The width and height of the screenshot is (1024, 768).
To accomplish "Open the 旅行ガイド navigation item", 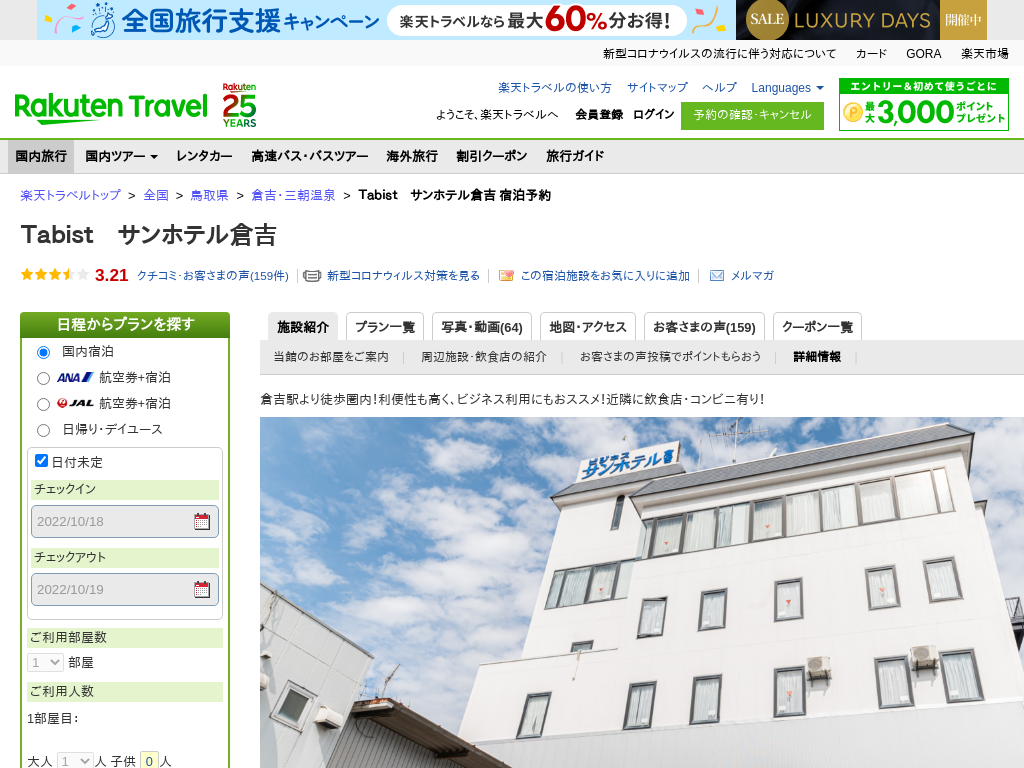I will 575,156.
